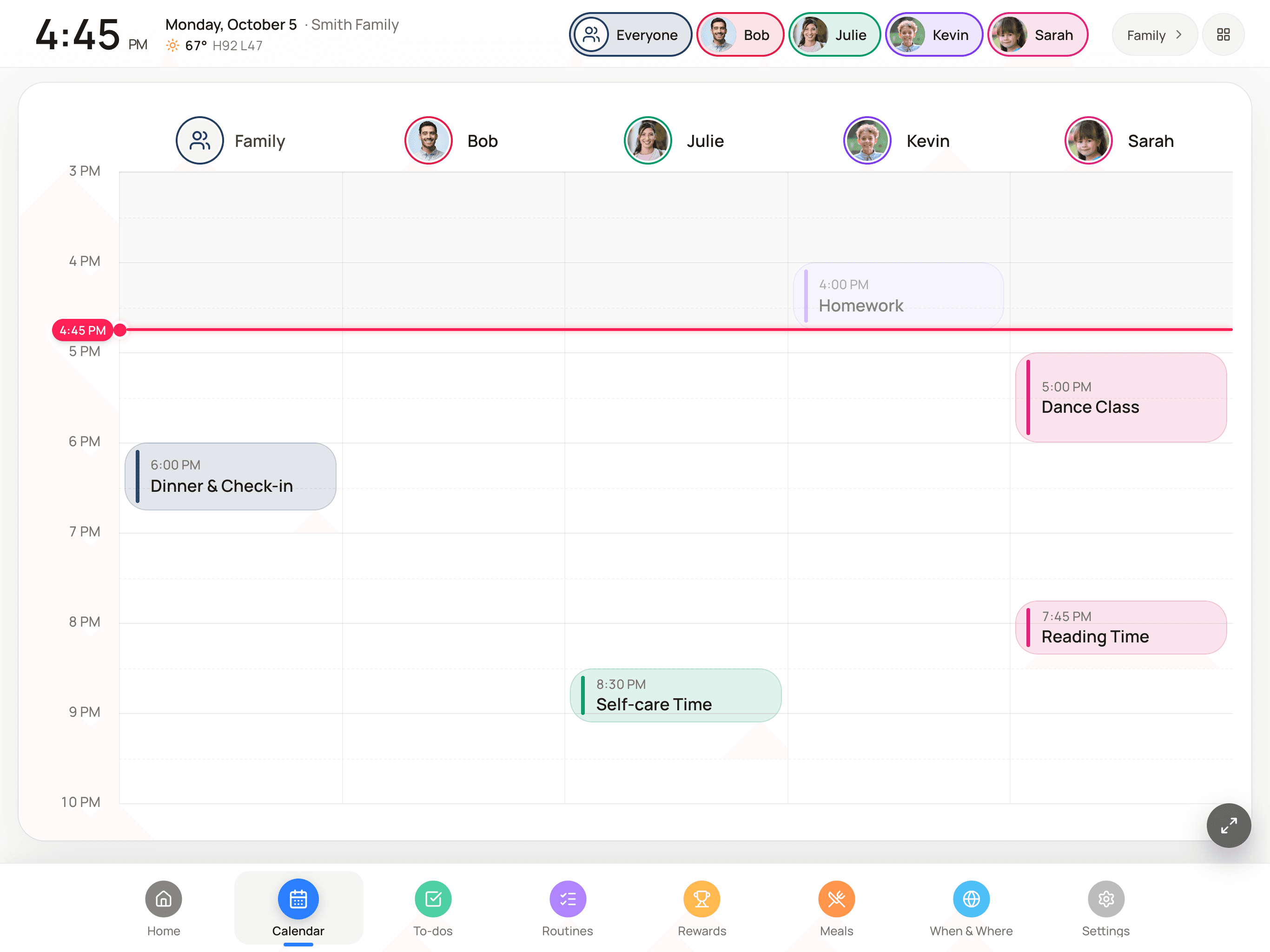Open the Dinner & Check-in event
The image size is (1270, 952).
point(230,476)
